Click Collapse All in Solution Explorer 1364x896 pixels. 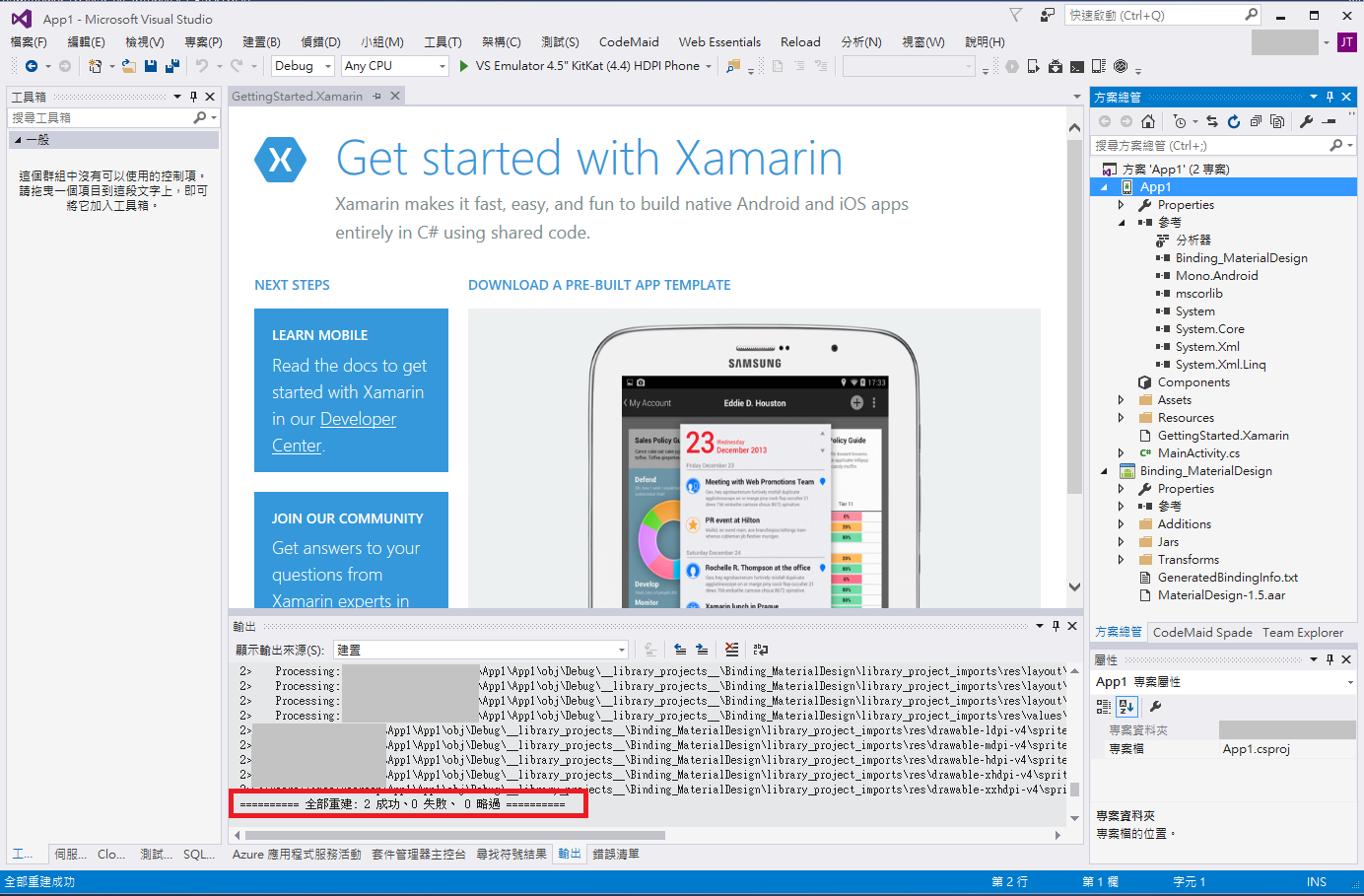coord(1256,121)
